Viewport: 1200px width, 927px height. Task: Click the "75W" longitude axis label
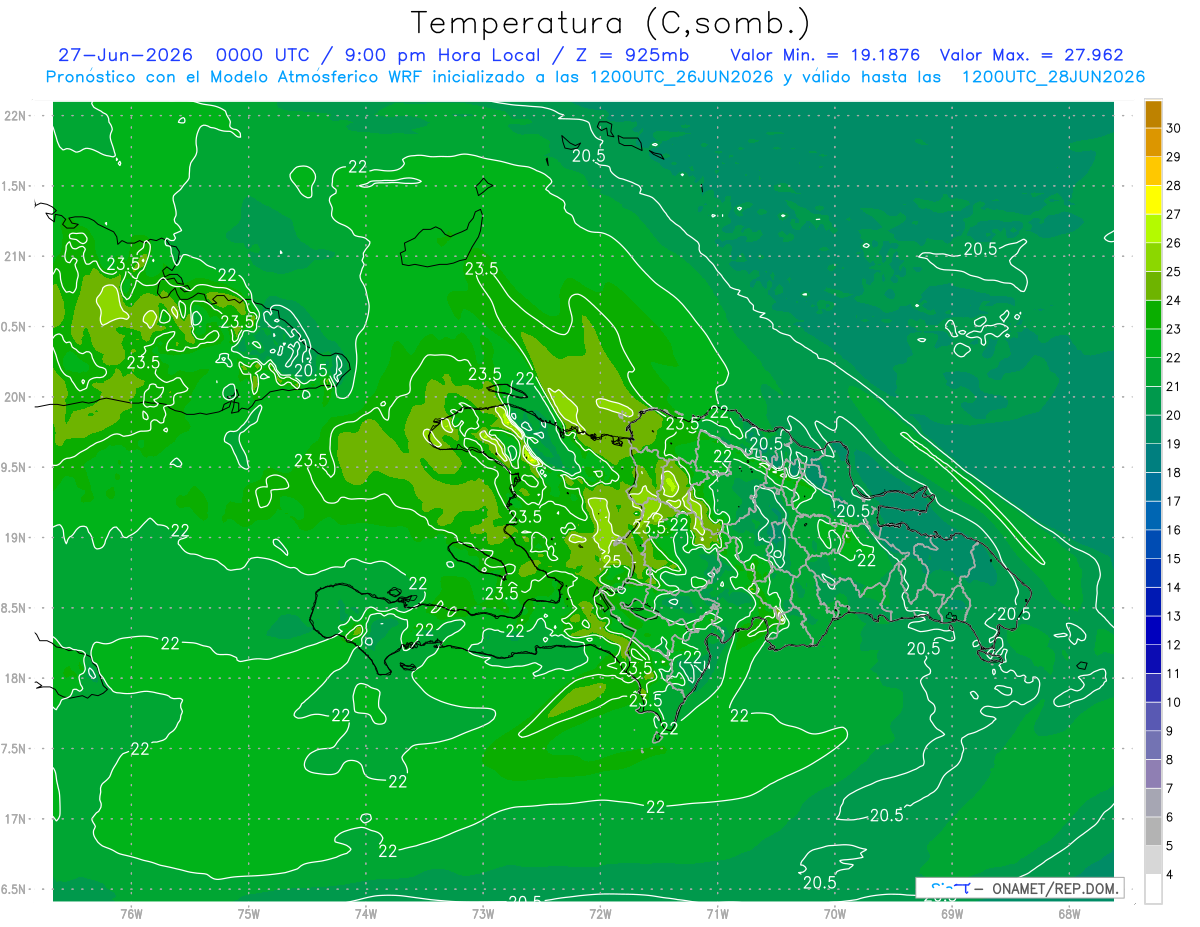(248, 913)
